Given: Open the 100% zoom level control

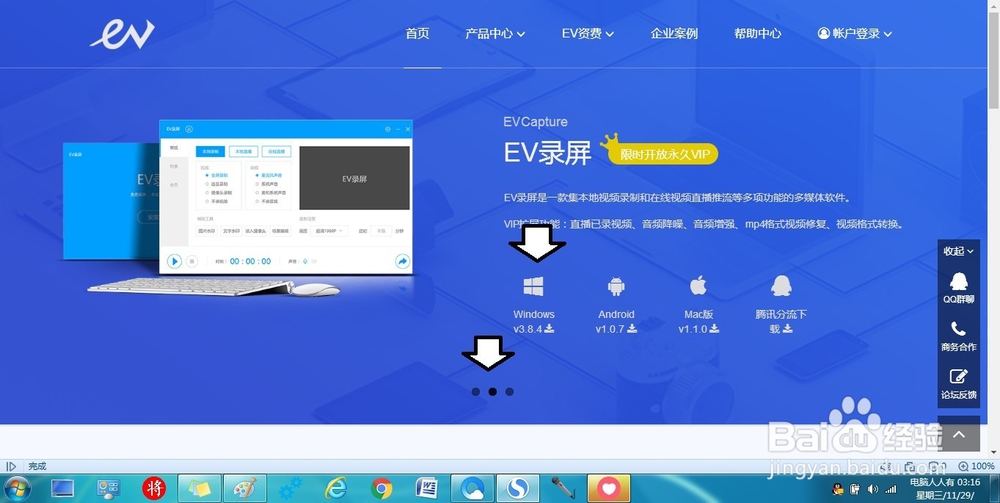Looking at the screenshot, I should 976,467.
